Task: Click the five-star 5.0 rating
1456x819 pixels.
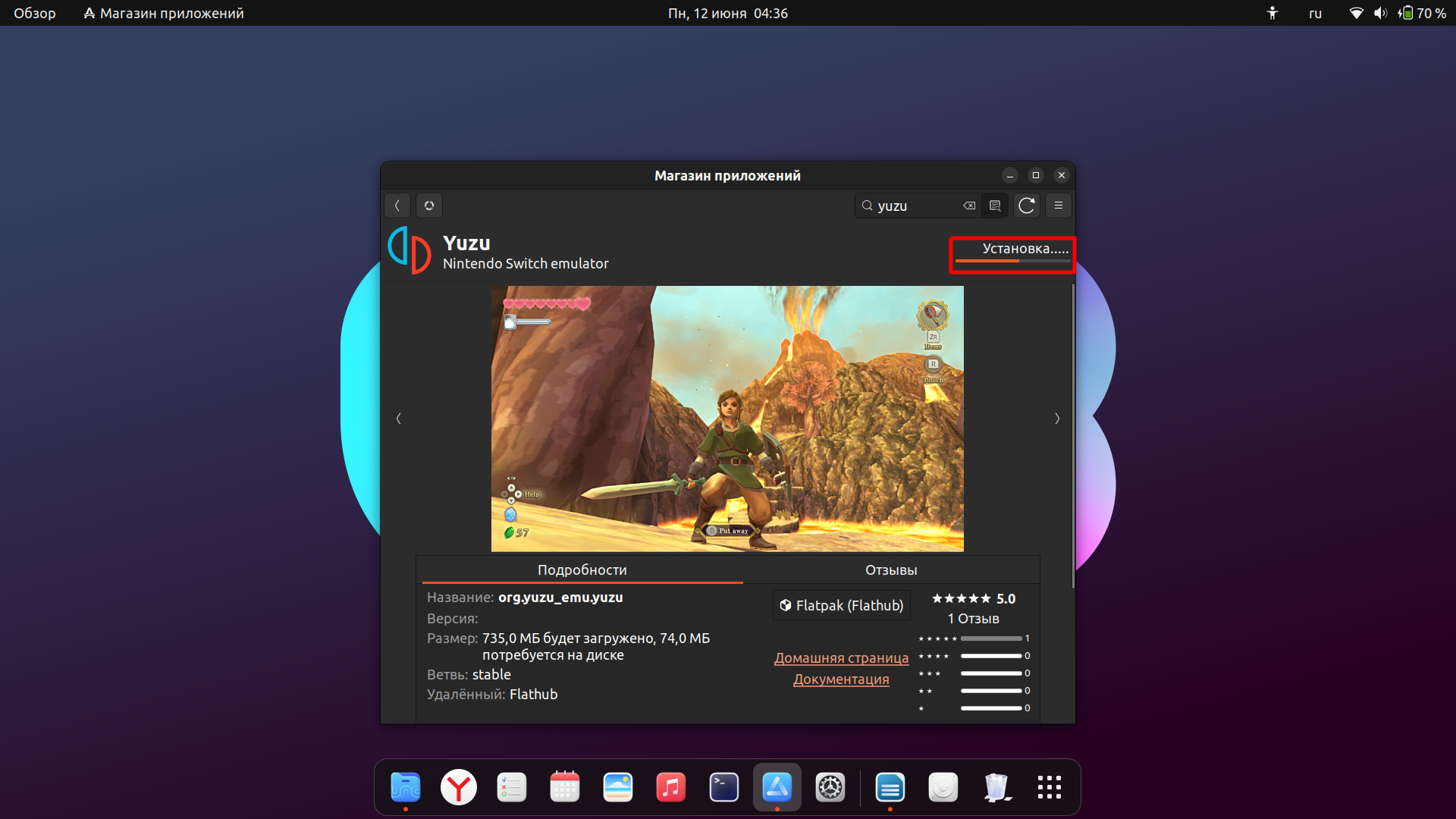Action: tap(974, 598)
